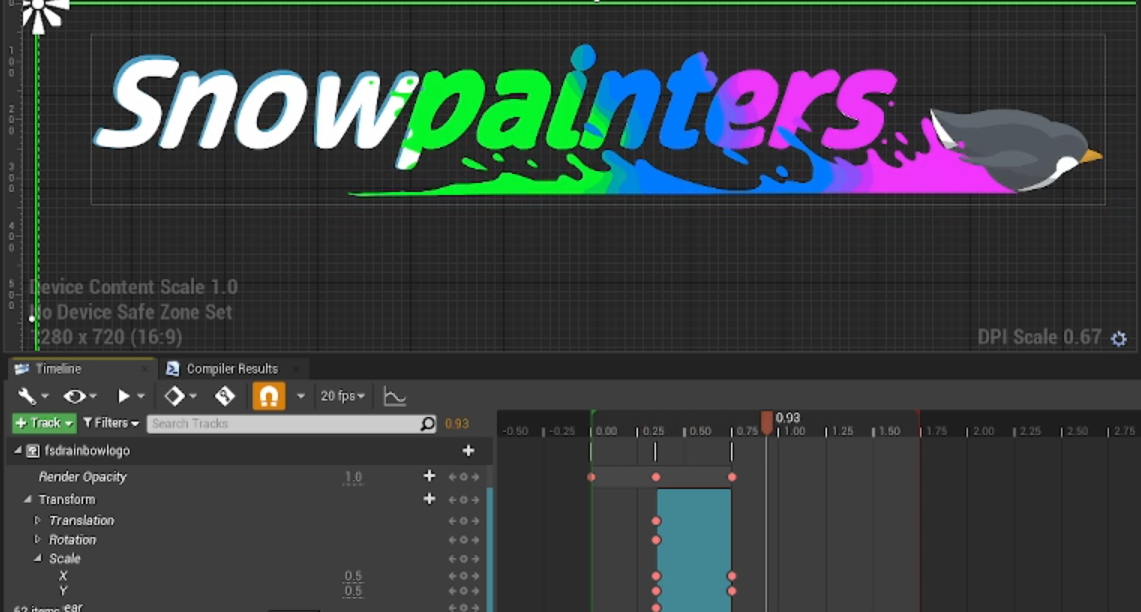Screen dimensions: 1141x612
Task: Switch to the Compiler Results tab
Action: [x=231, y=369]
